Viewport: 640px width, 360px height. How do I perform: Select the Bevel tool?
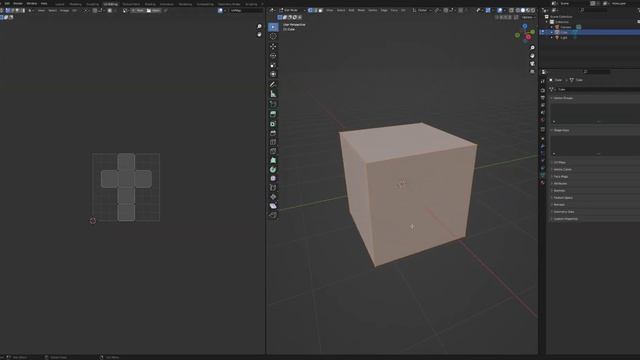coord(273,133)
